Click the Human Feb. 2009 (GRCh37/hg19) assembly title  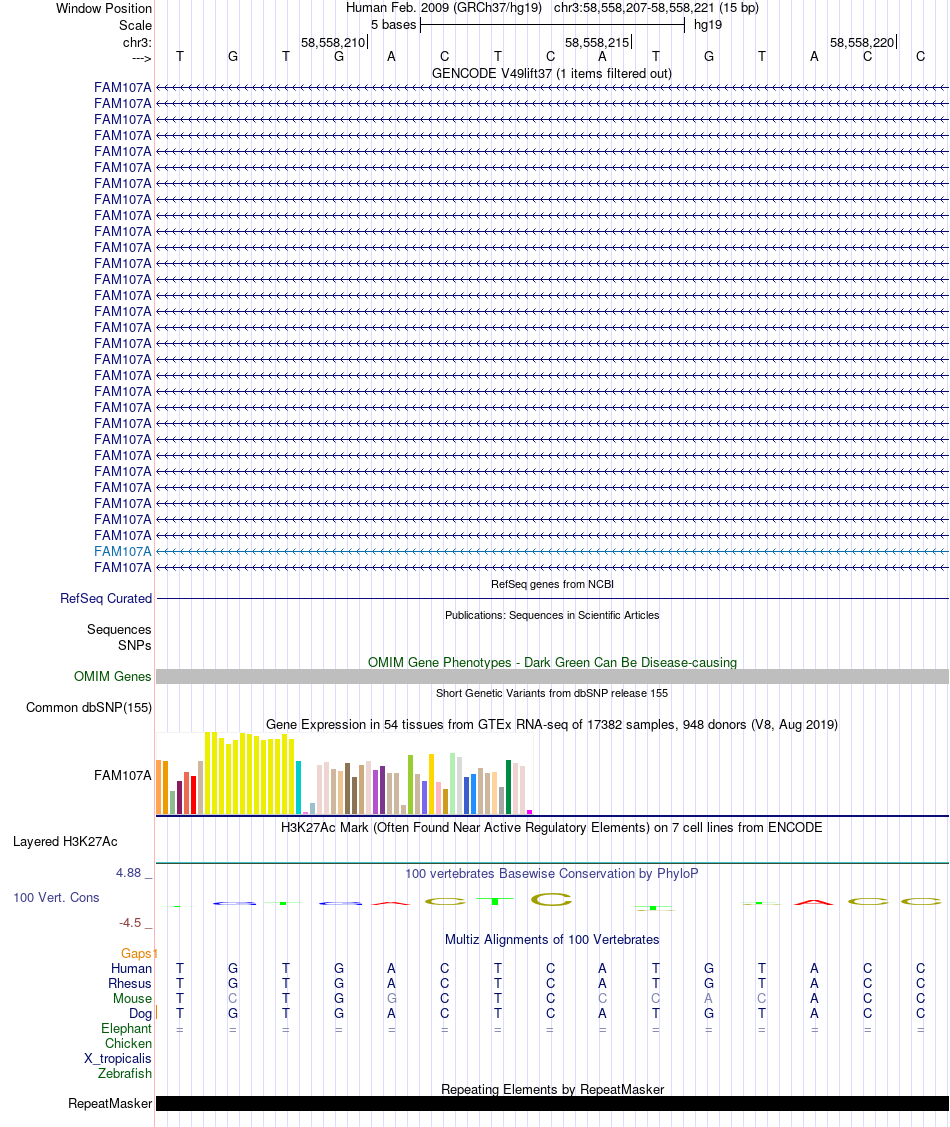pyautogui.click(x=443, y=8)
